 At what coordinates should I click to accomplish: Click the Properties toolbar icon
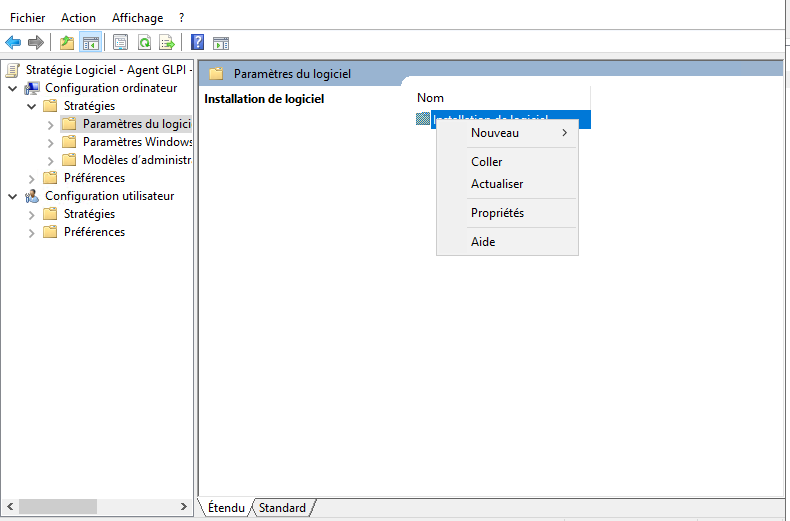coord(120,42)
